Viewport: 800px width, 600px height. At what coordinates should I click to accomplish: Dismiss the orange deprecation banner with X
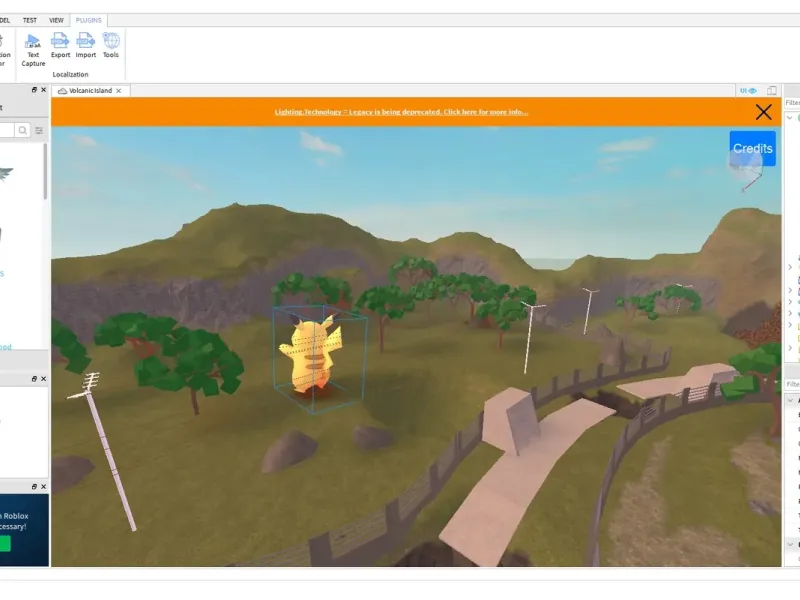[x=763, y=112]
